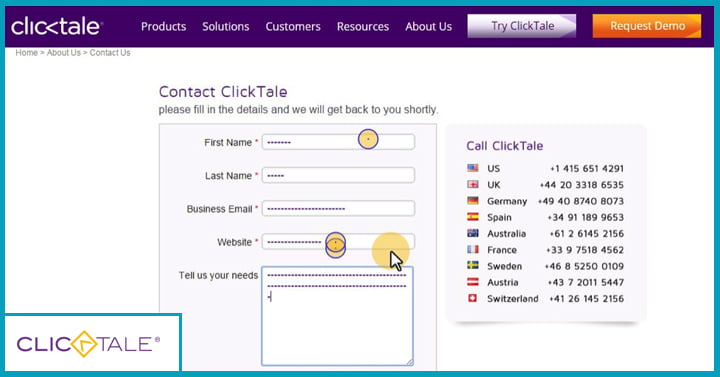This screenshot has width=720, height=377.
Task: Select US phone number +1 415 651 4291
Action: [587, 169]
